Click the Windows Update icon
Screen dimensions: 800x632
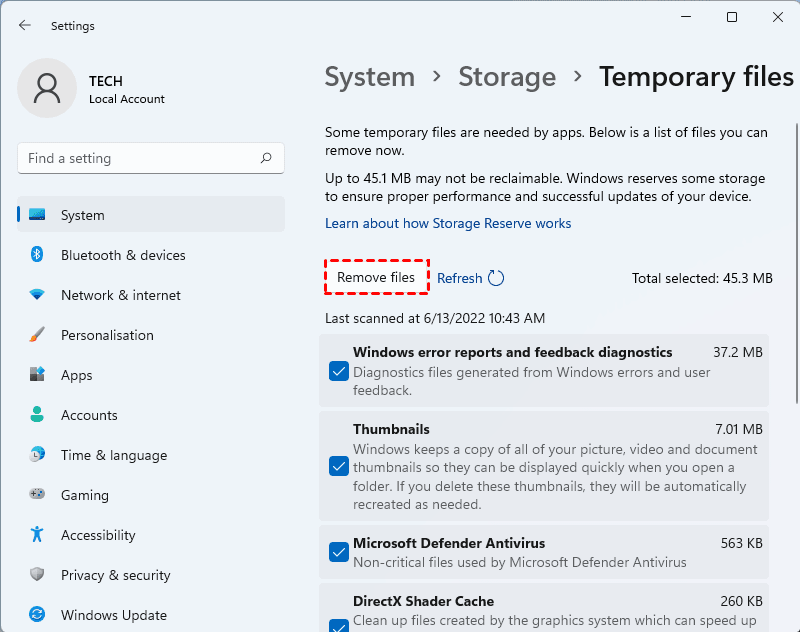point(37,615)
